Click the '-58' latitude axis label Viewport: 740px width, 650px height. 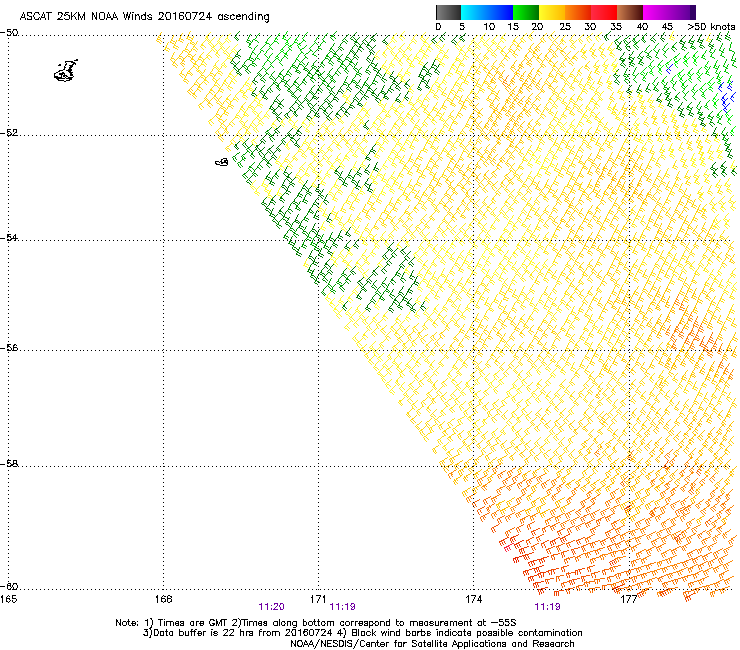click(x=9, y=464)
